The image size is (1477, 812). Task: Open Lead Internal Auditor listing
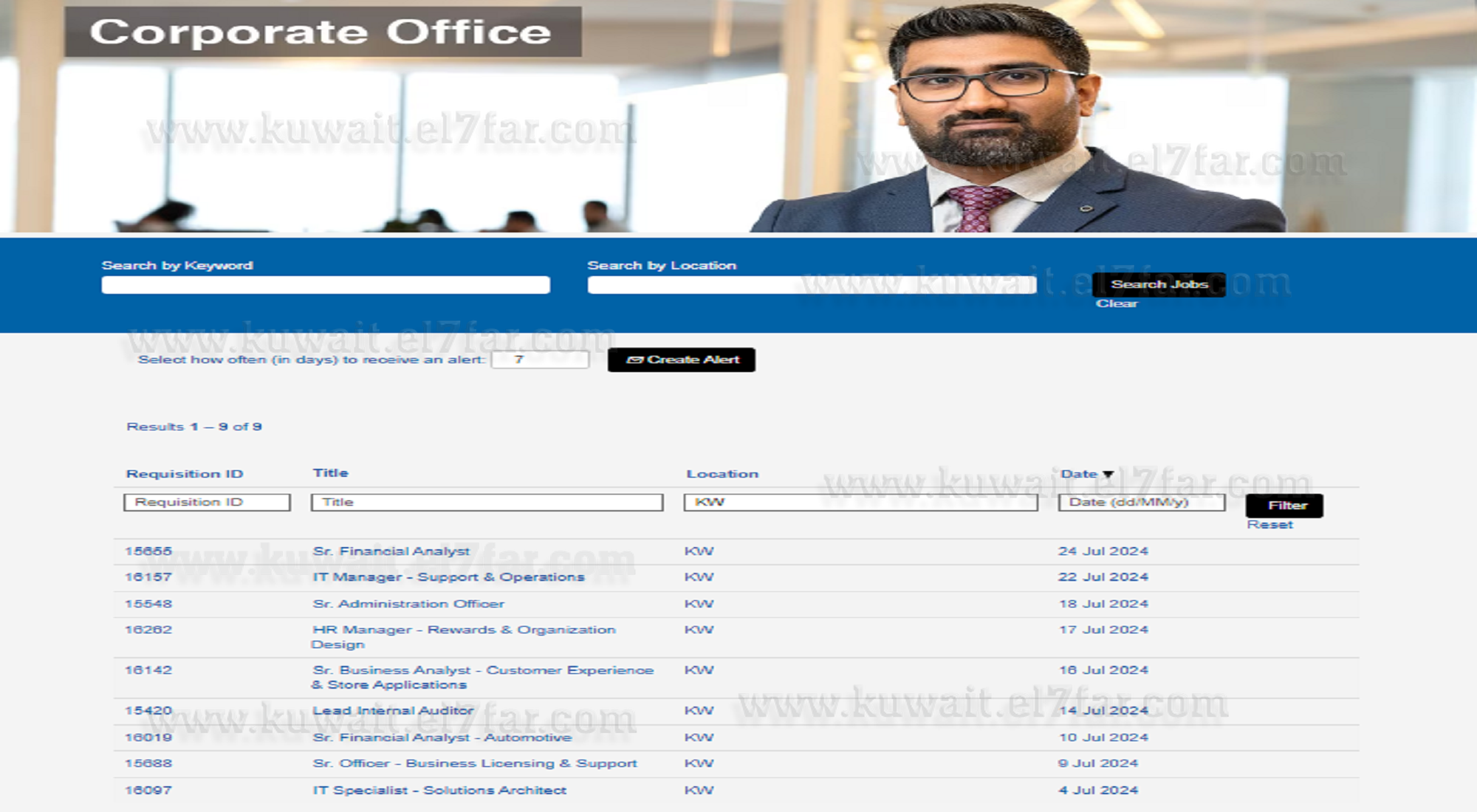pyautogui.click(x=393, y=711)
